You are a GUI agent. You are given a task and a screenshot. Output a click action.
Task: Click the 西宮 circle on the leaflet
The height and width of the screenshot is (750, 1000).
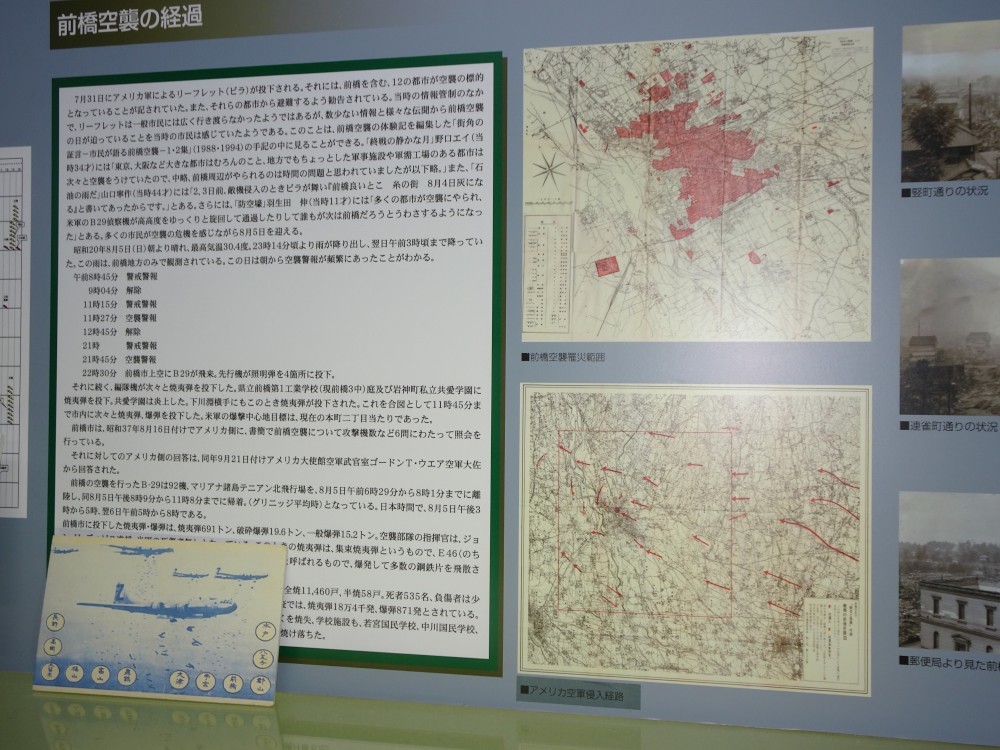[x=205, y=681]
